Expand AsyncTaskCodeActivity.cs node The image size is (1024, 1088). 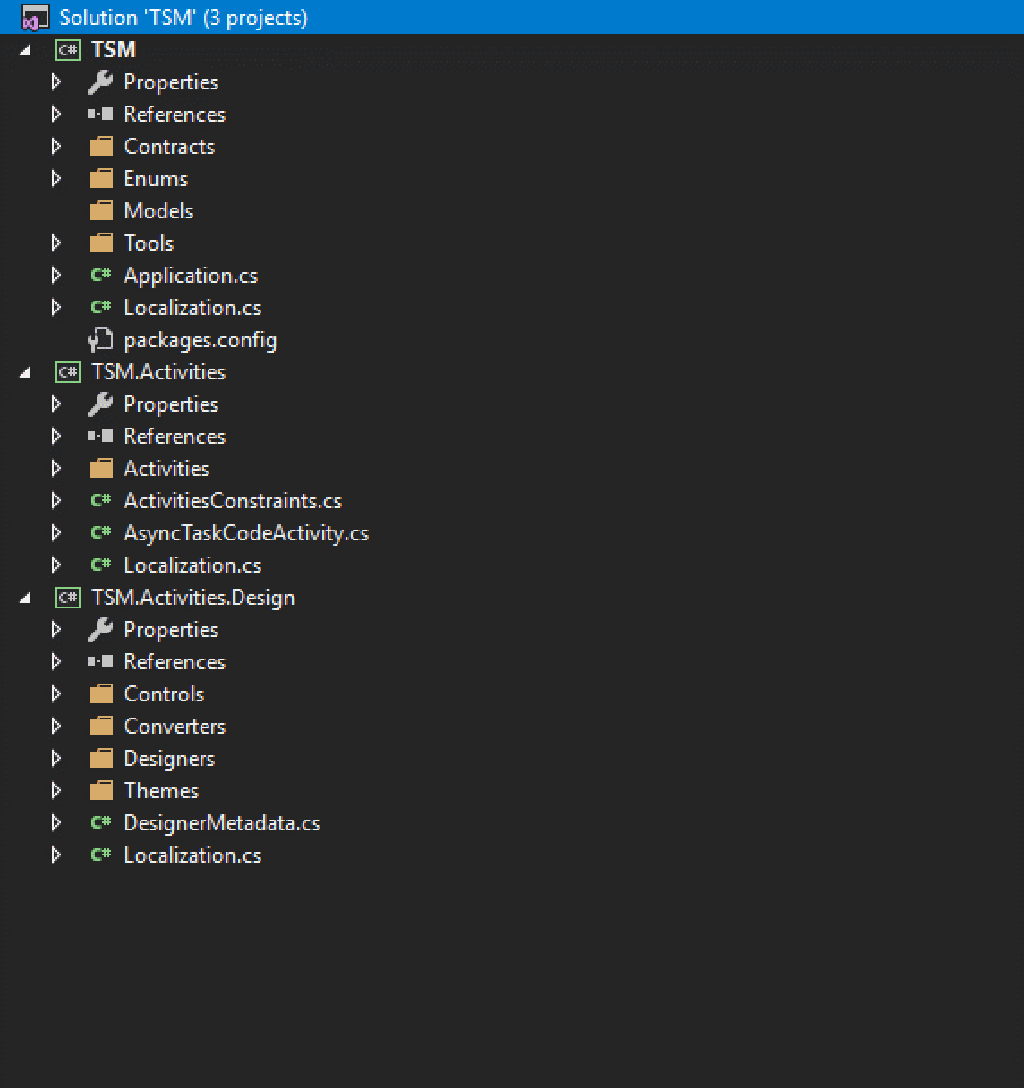click(56, 533)
